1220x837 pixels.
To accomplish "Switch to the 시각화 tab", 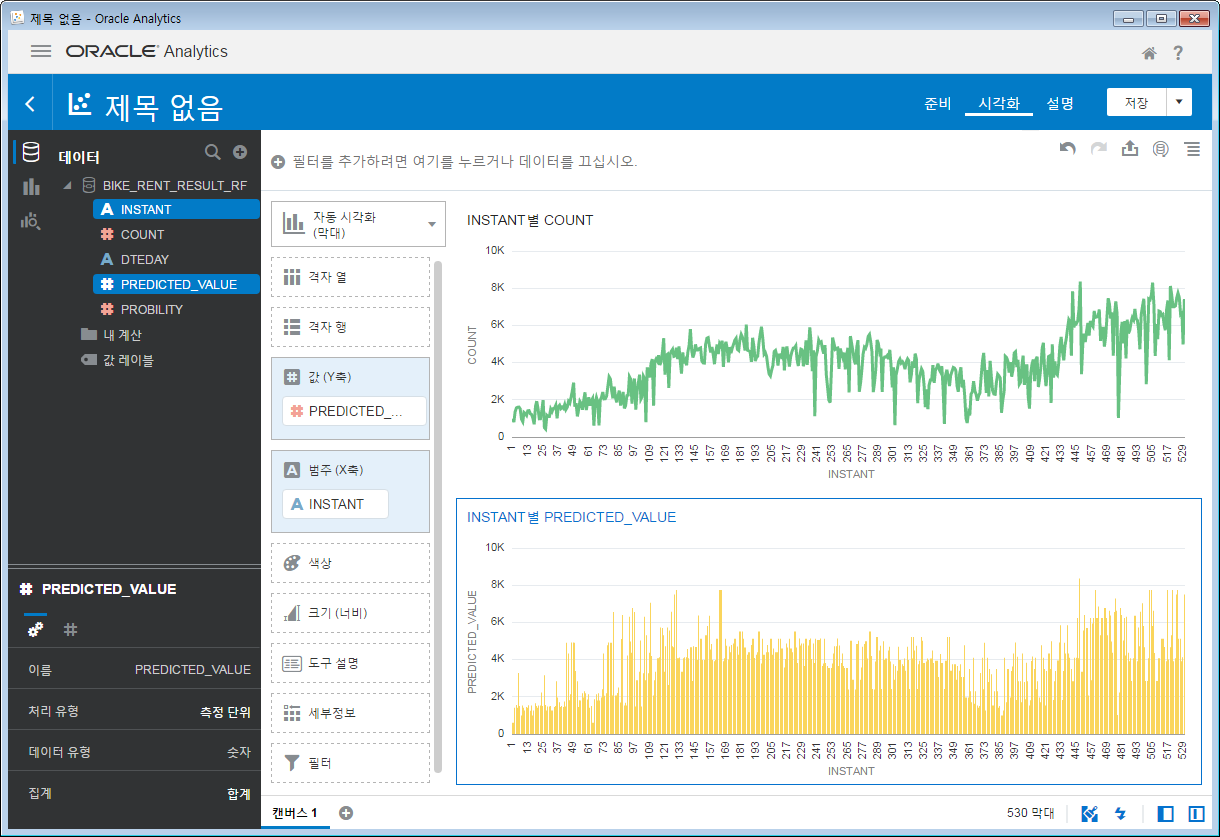I will [999, 103].
